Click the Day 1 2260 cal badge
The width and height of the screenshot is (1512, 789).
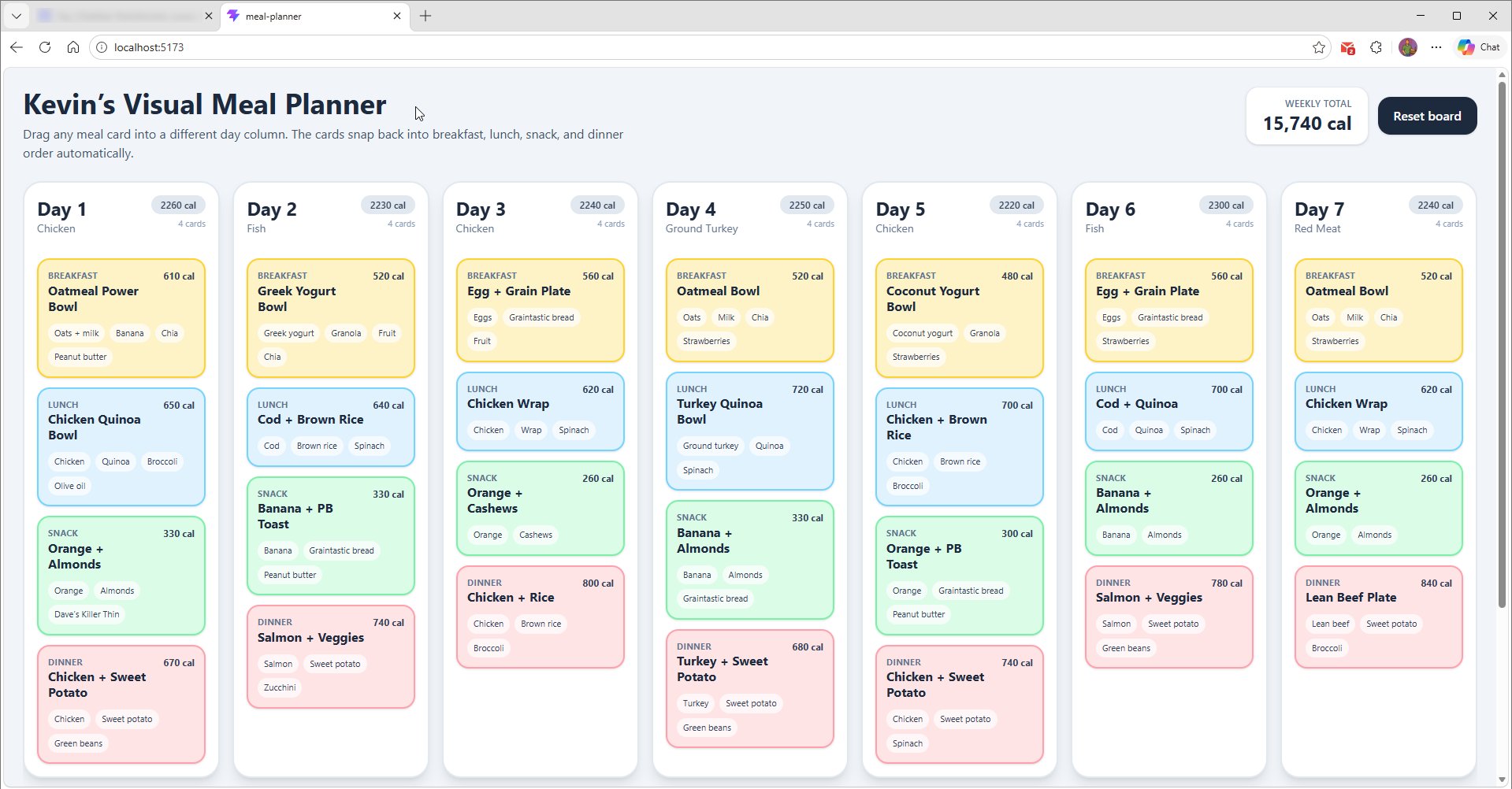pyautogui.click(x=178, y=205)
